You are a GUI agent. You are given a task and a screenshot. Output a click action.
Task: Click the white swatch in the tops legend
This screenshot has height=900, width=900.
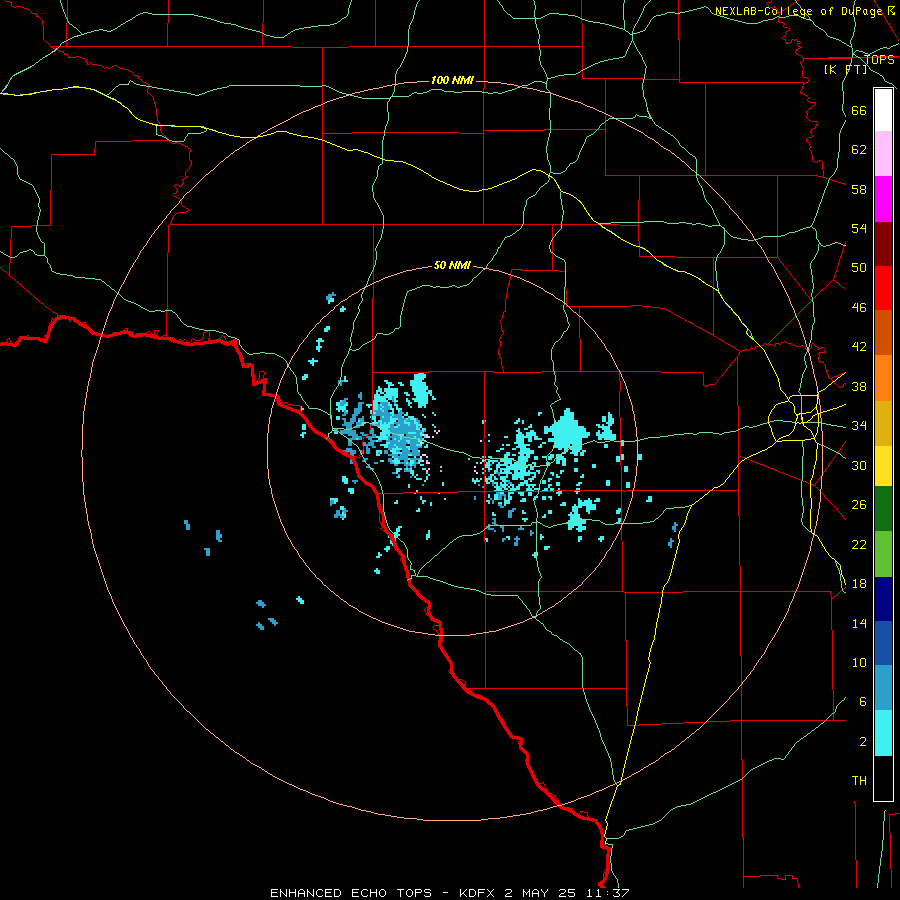click(883, 110)
